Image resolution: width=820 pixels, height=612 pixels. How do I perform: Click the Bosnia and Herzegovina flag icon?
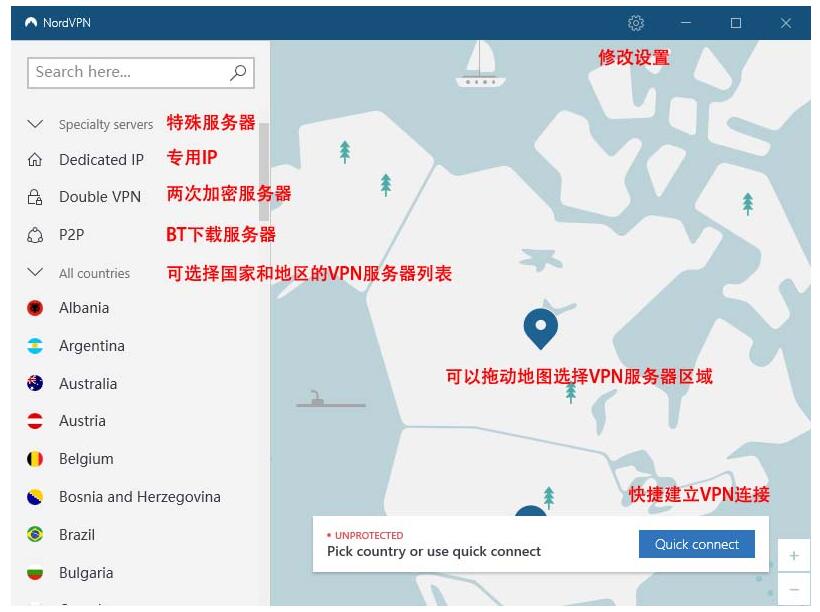click(35, 497)
